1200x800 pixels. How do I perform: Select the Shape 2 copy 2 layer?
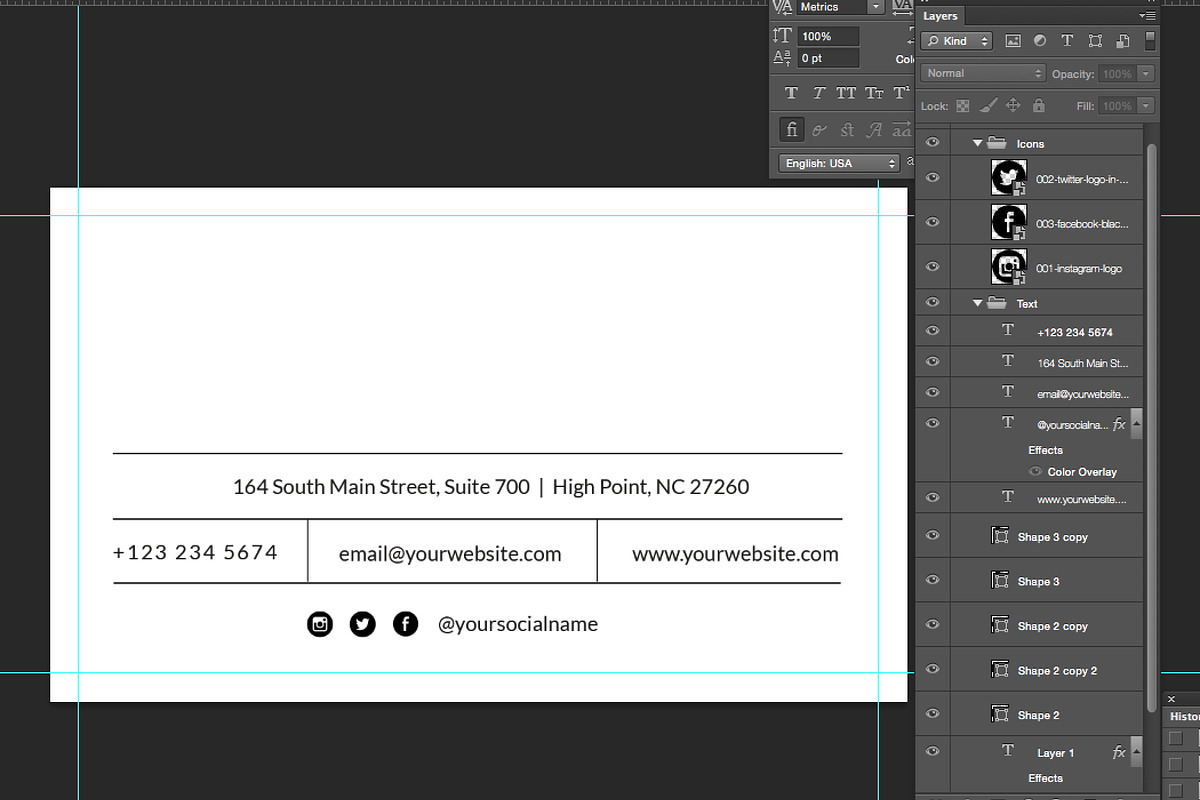click(1029, 670)
